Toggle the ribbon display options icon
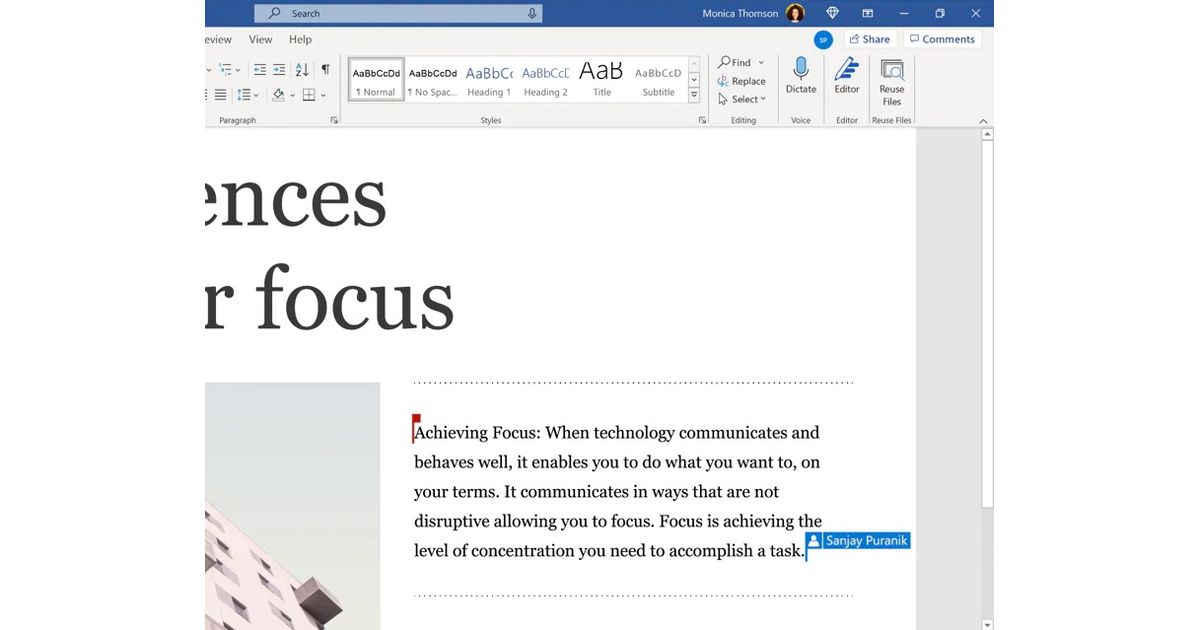 [x=867, y=13]
